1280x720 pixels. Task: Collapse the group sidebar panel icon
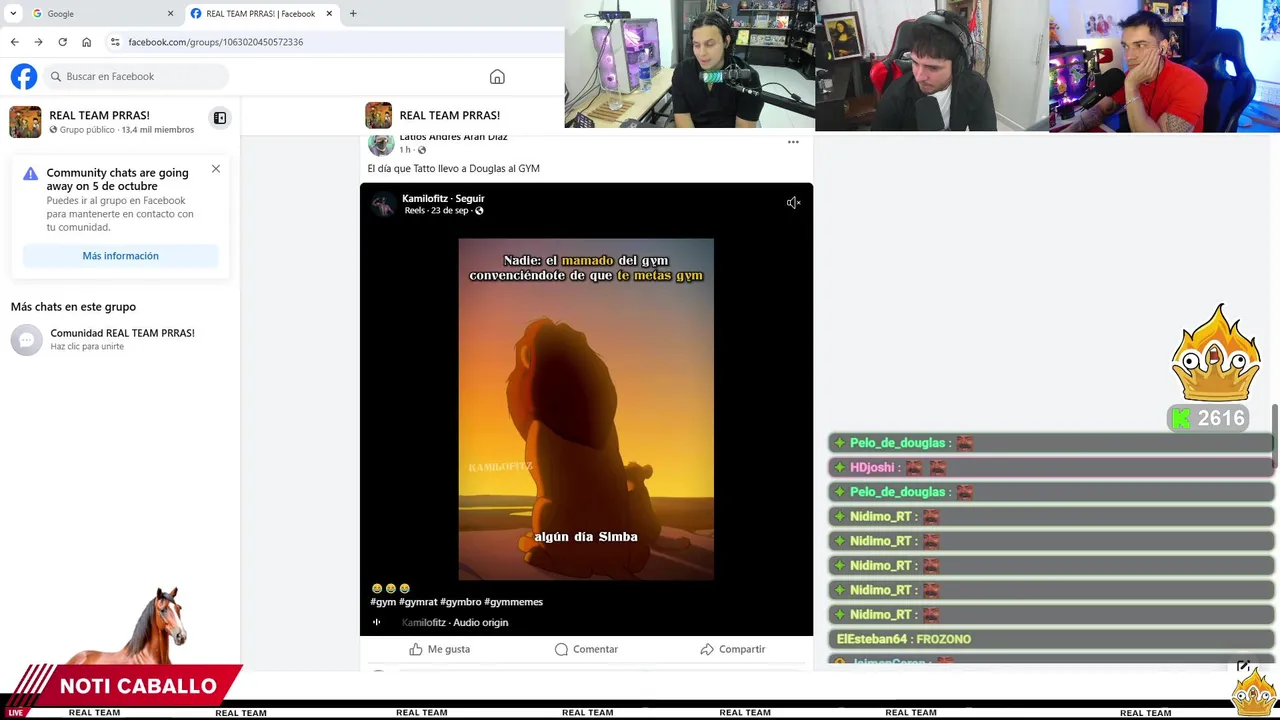[x=220, y=118]
